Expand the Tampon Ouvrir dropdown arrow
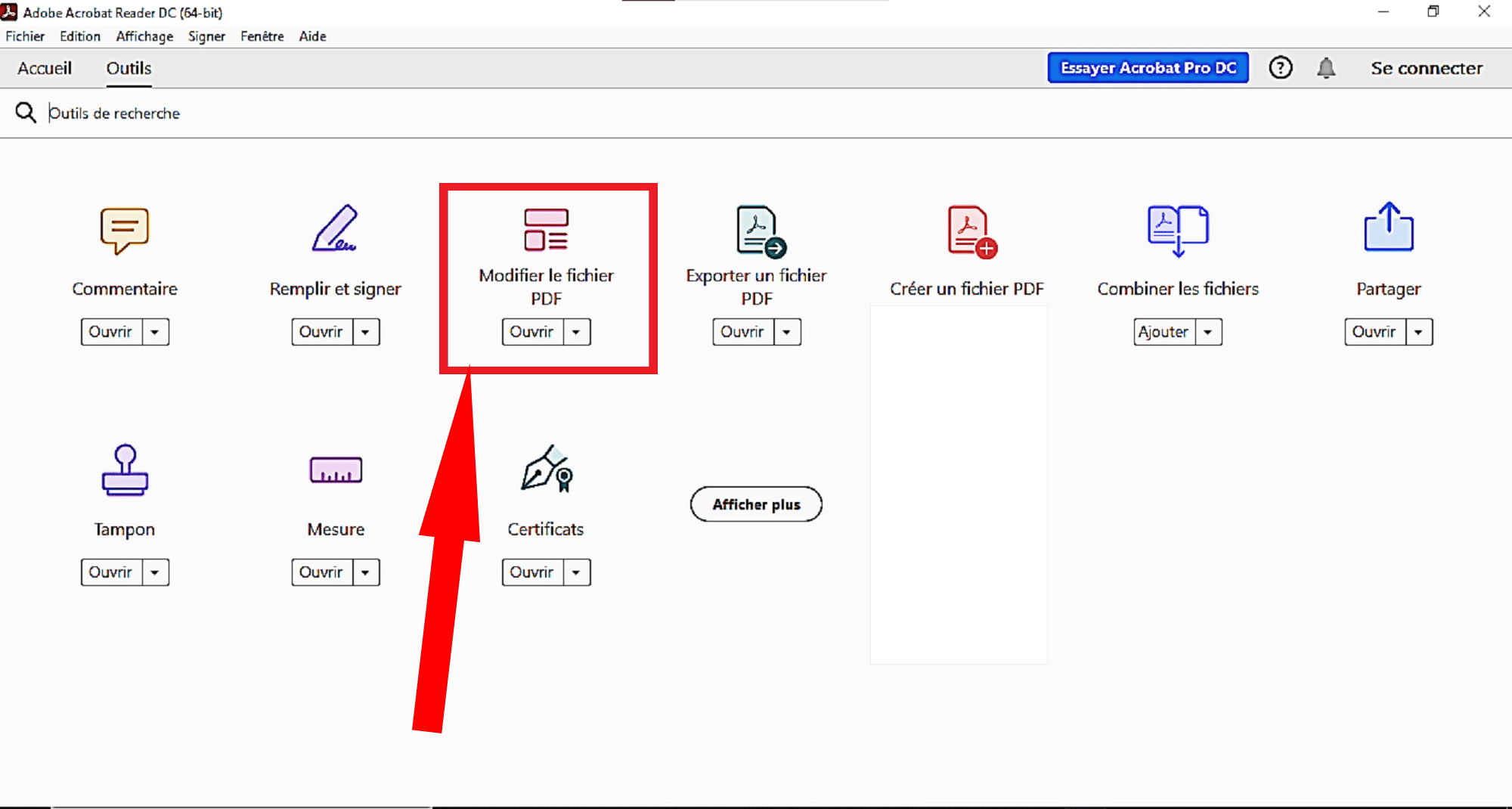 155,572
